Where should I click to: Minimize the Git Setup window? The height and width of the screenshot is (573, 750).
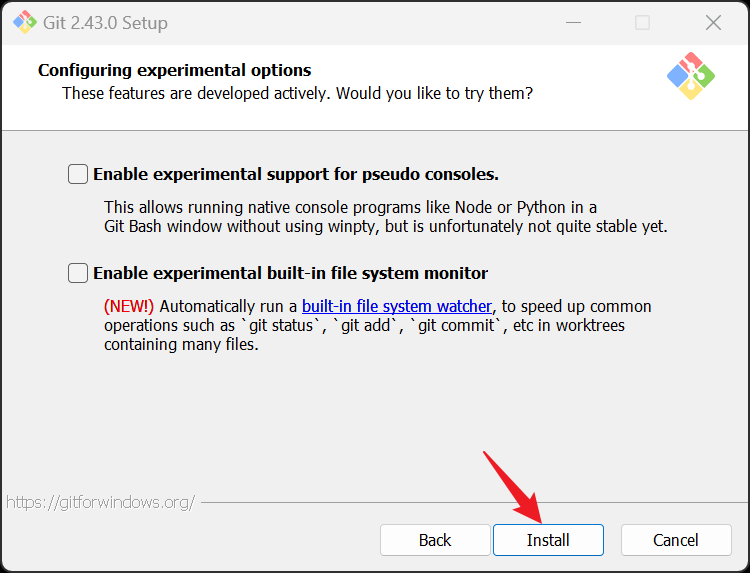573,22
